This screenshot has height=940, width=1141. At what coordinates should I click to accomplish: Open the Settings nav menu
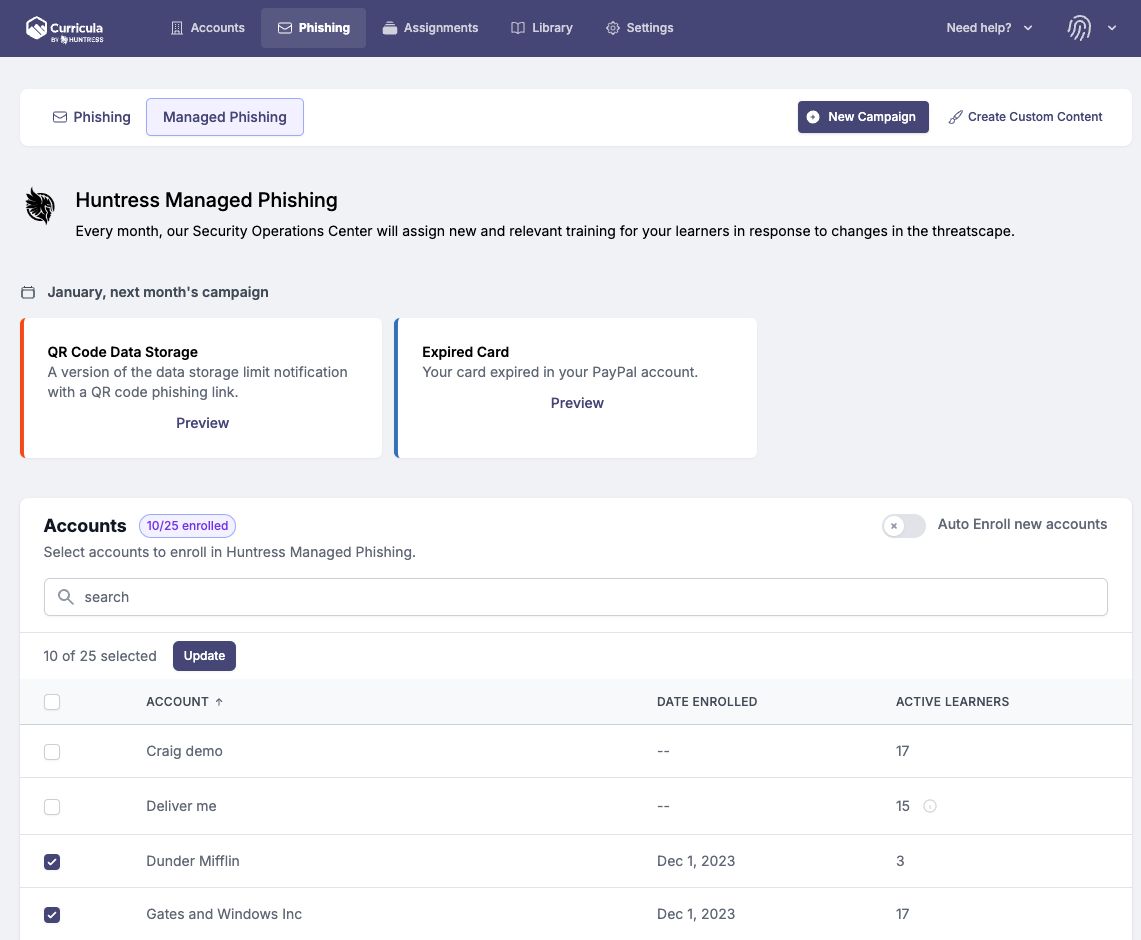[x=640, y=28]
